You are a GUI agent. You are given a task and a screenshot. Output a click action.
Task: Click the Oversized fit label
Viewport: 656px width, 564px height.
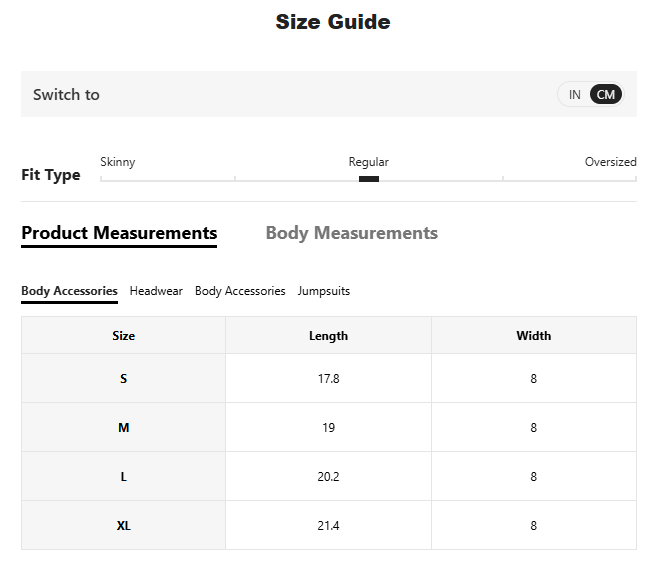[610, 162]
